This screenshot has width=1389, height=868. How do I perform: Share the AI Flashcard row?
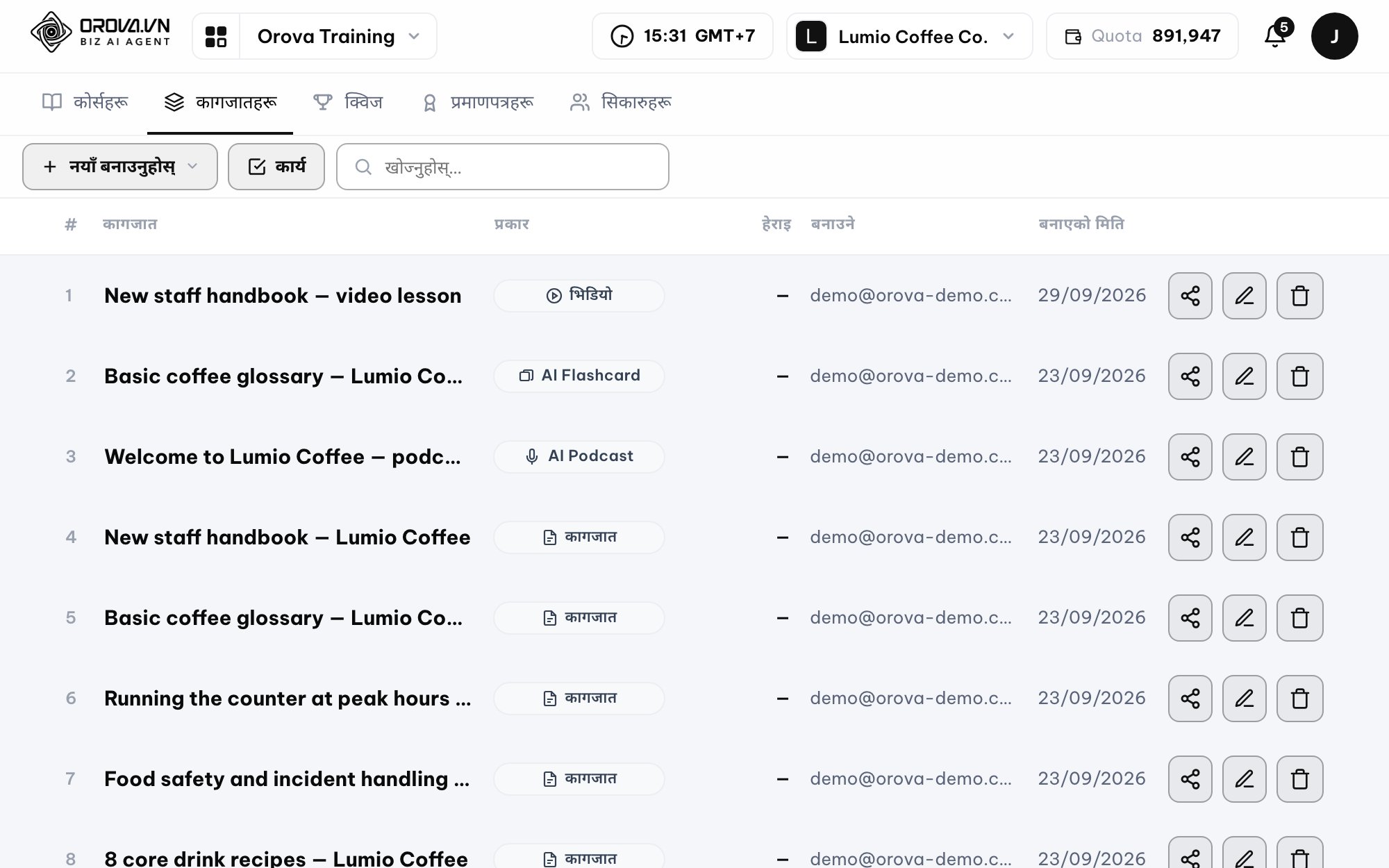(1190, 376)
